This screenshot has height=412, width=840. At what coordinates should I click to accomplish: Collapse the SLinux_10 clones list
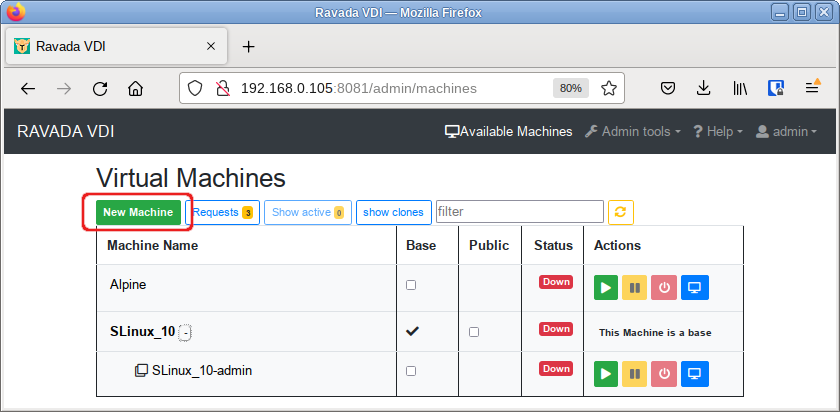pos(185,333)
